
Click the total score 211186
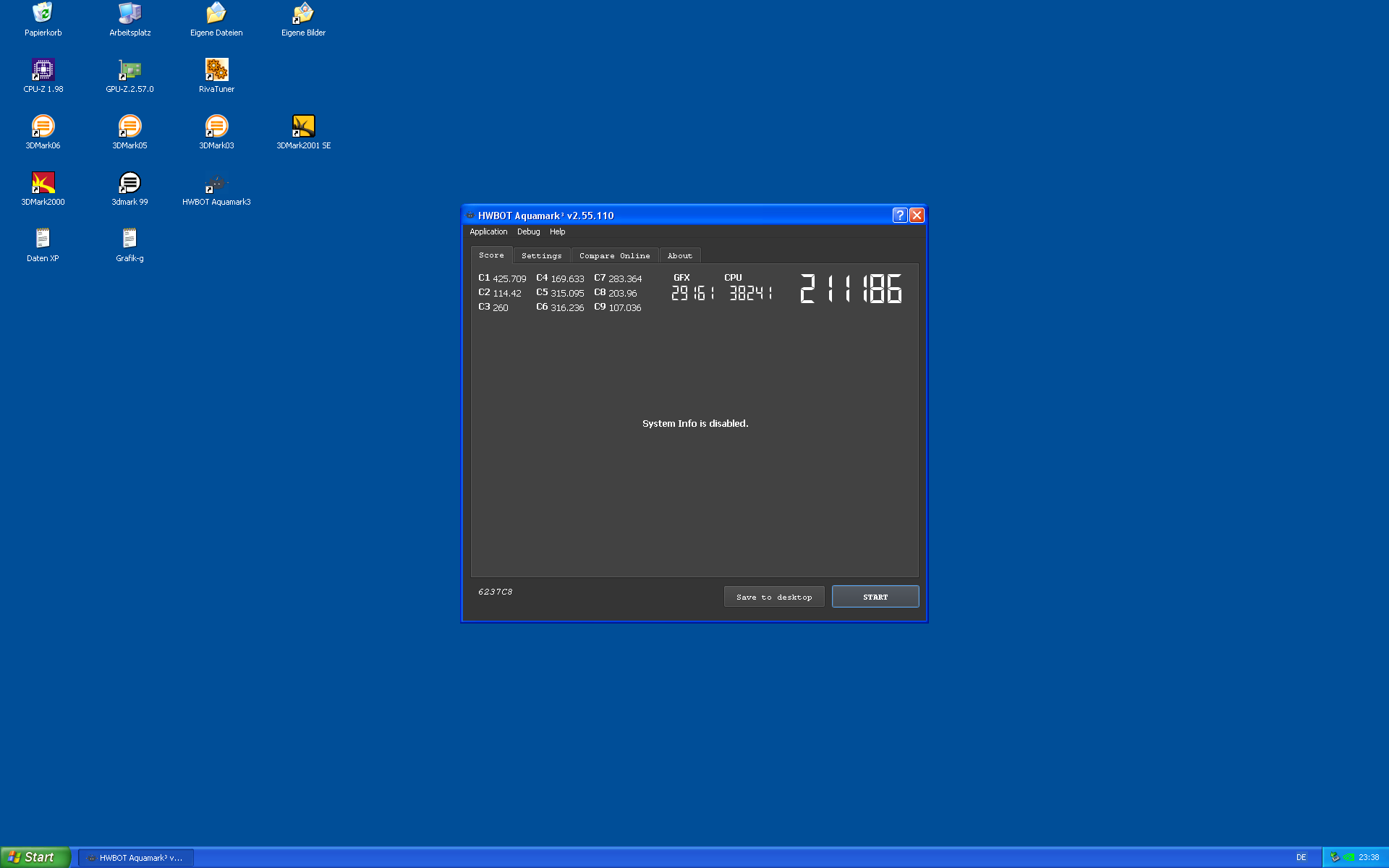[851, 289]
